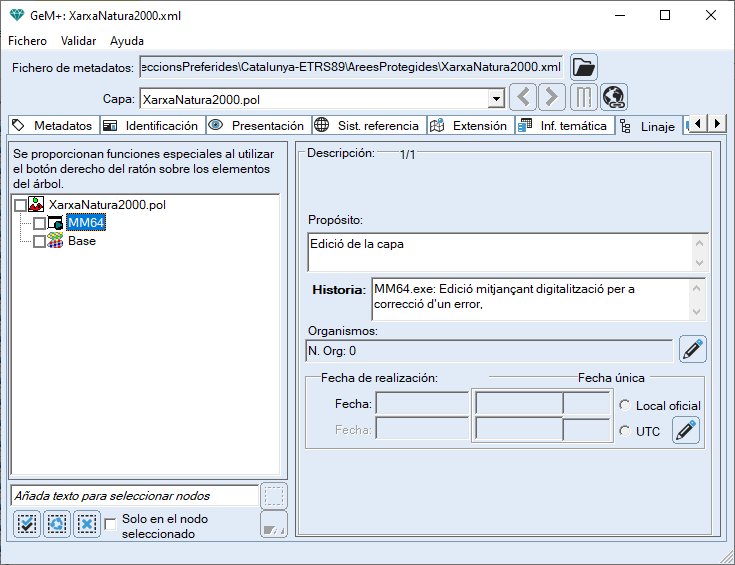Screen dimensions: 735x565
Task: Click the deselect-all nodes X icon
Action: tap(87, 523)
